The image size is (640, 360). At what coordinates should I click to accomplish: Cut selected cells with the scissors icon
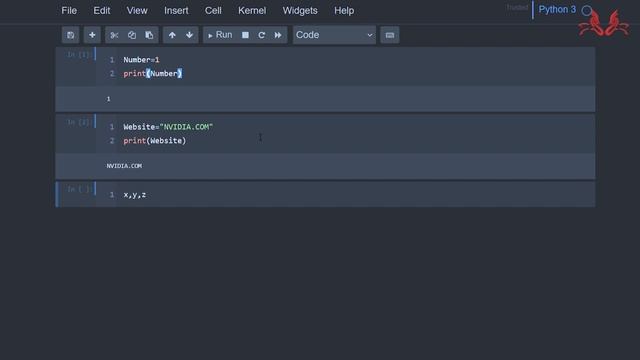pos(114,35)
